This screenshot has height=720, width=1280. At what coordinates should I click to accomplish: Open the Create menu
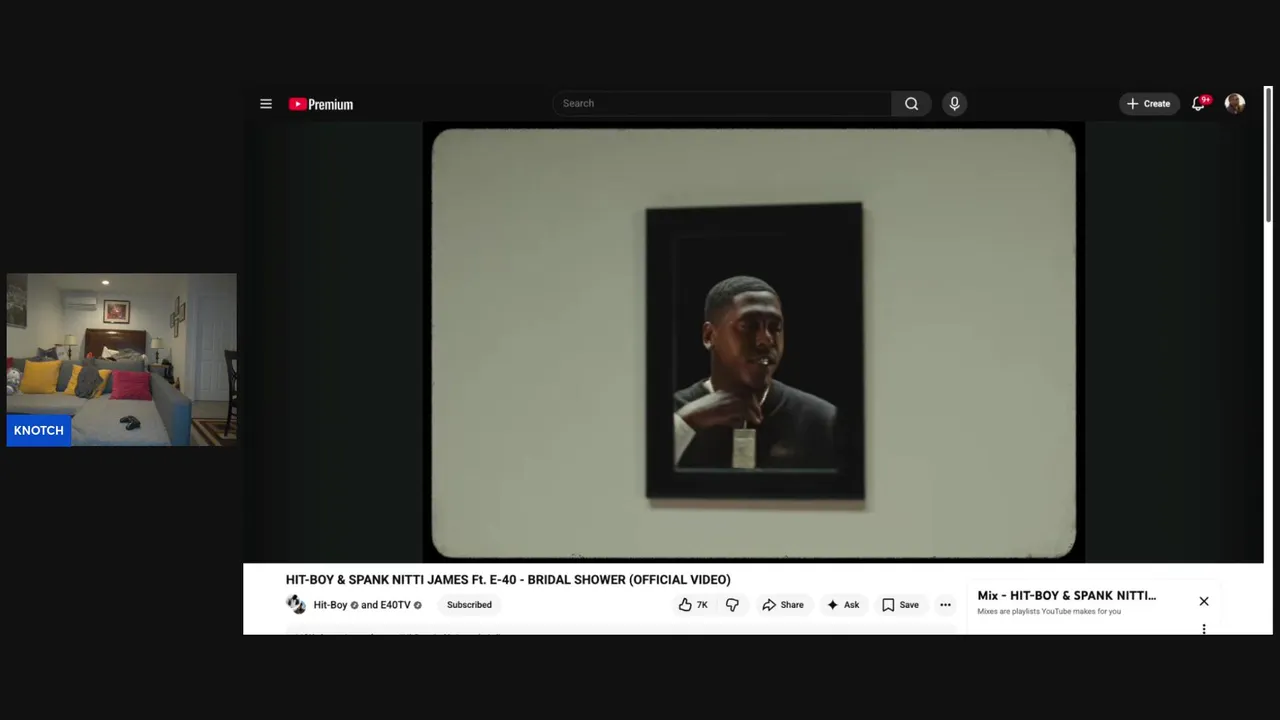point(1149,103)
